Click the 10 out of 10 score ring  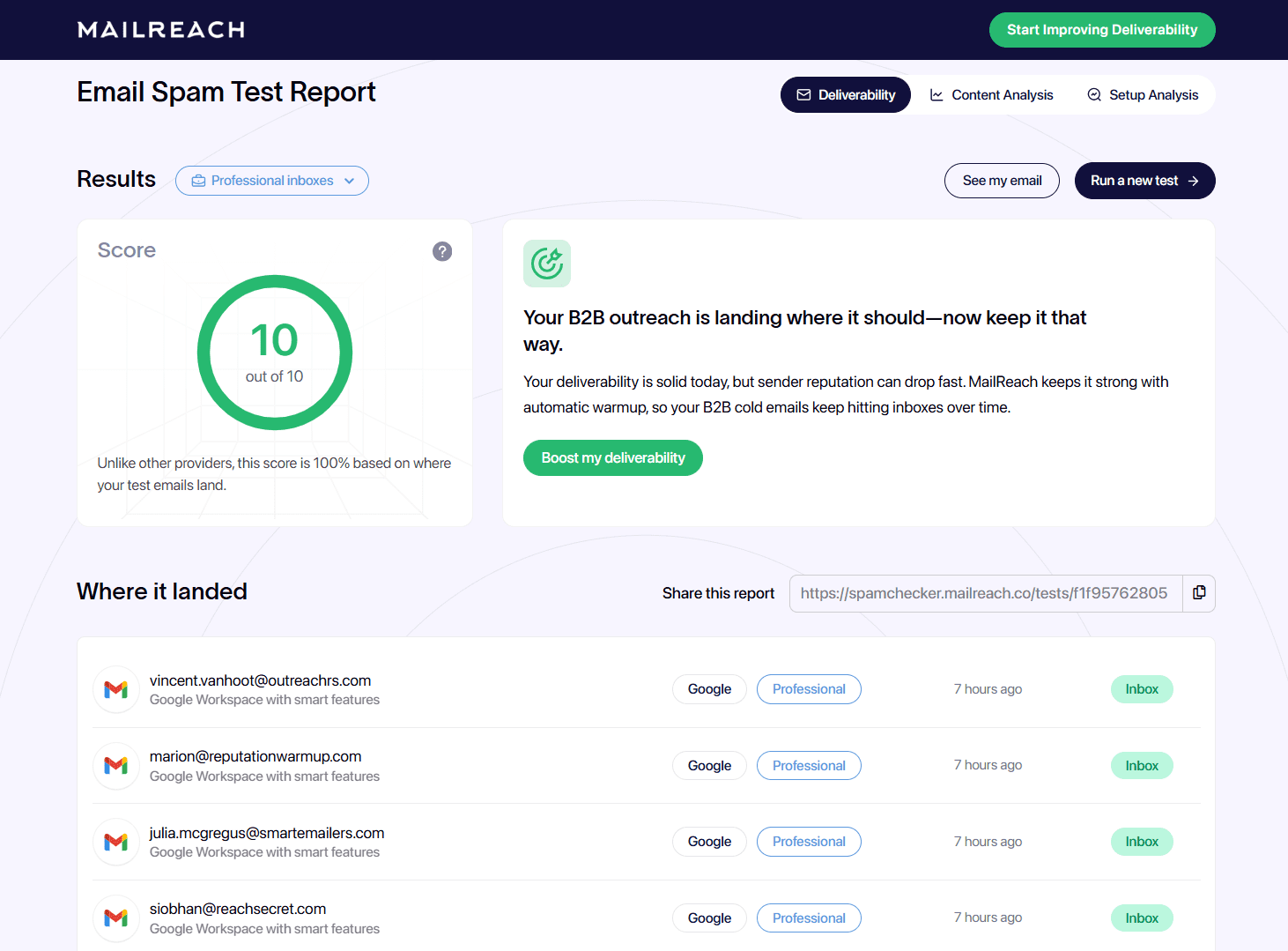click(x=275, y=353)
